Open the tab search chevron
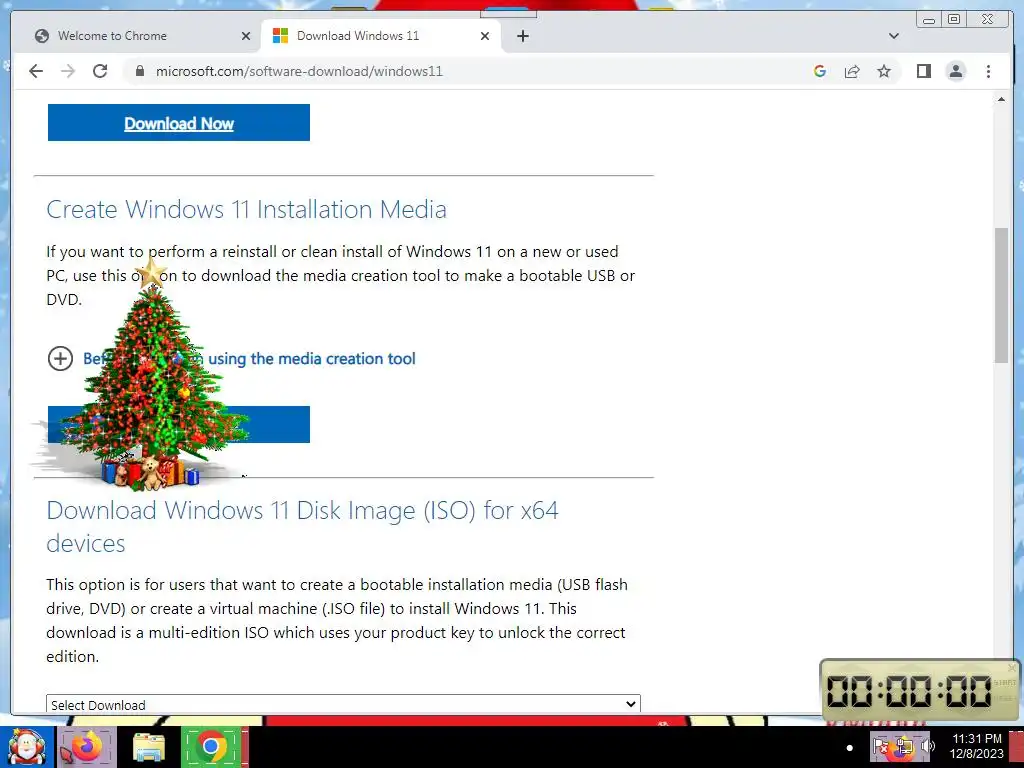The image size is (1024, 768). pyautogui.click(x=893, y=36)
